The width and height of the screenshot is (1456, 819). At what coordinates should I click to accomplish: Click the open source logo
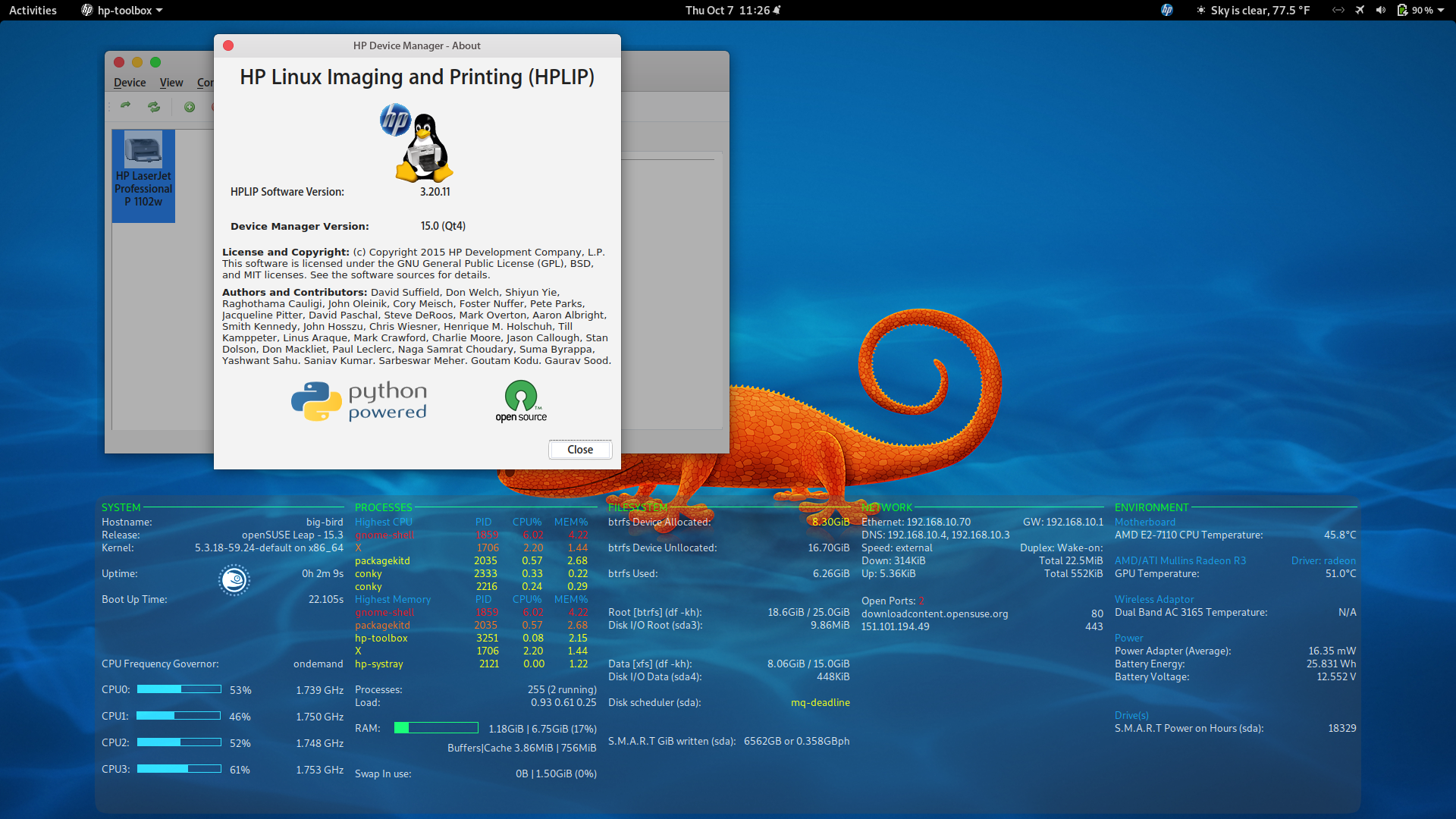point(521,401)
